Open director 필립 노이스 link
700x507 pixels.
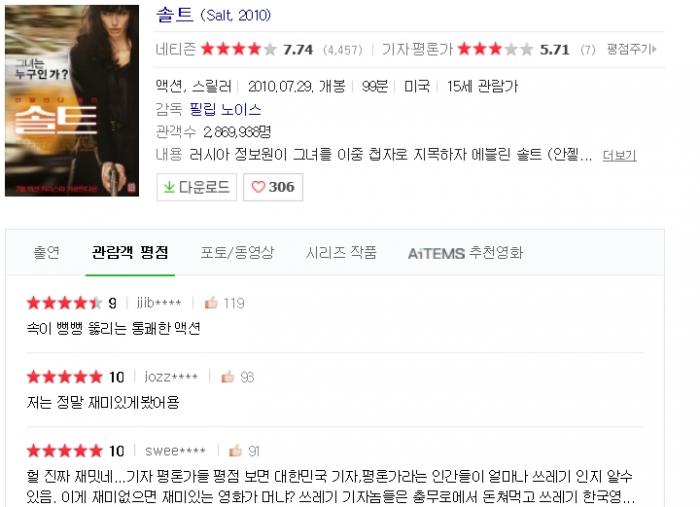coord(225,109)
